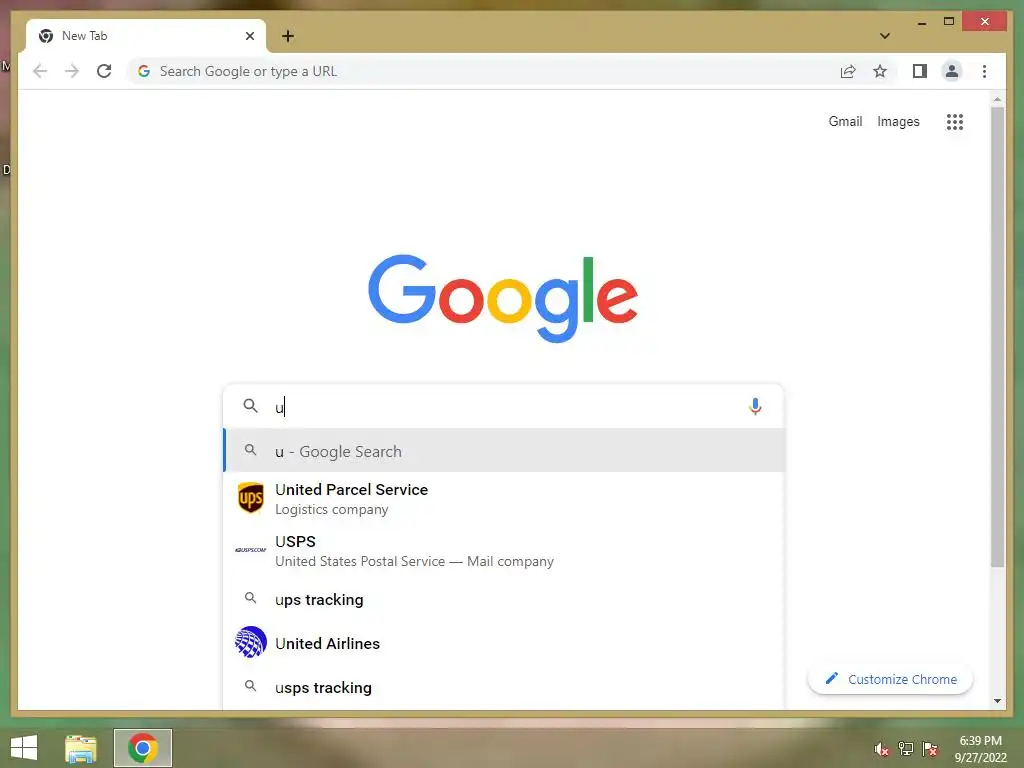
Task: Start voice search with the microphone
Action: (x=755, y=406)
